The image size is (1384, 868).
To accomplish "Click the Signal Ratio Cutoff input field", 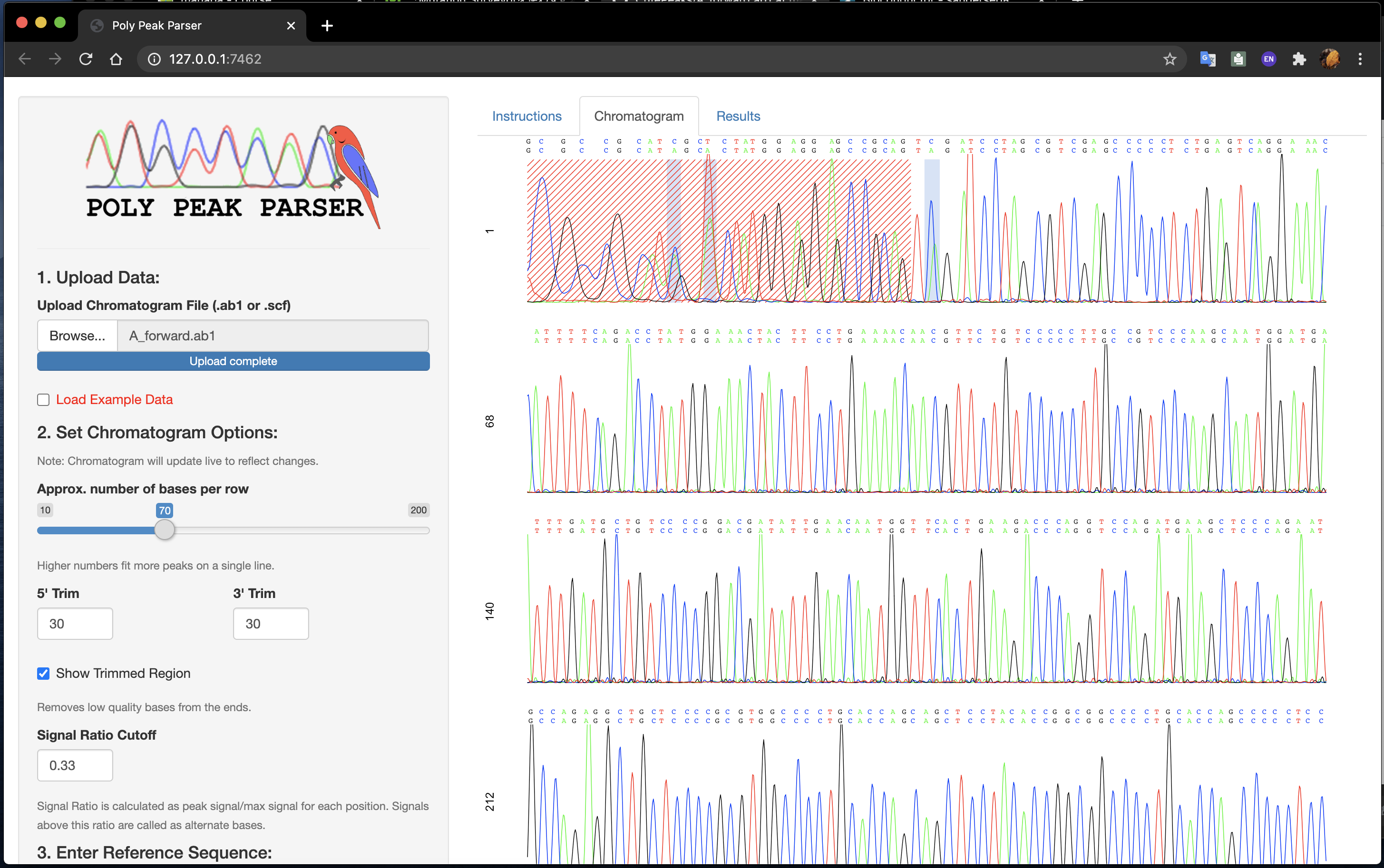I will pyautogui.click(x=75, y=765).
